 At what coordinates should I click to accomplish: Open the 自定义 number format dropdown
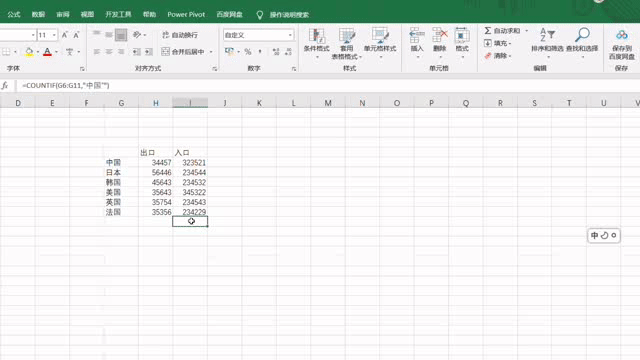[x=290, y=35]
